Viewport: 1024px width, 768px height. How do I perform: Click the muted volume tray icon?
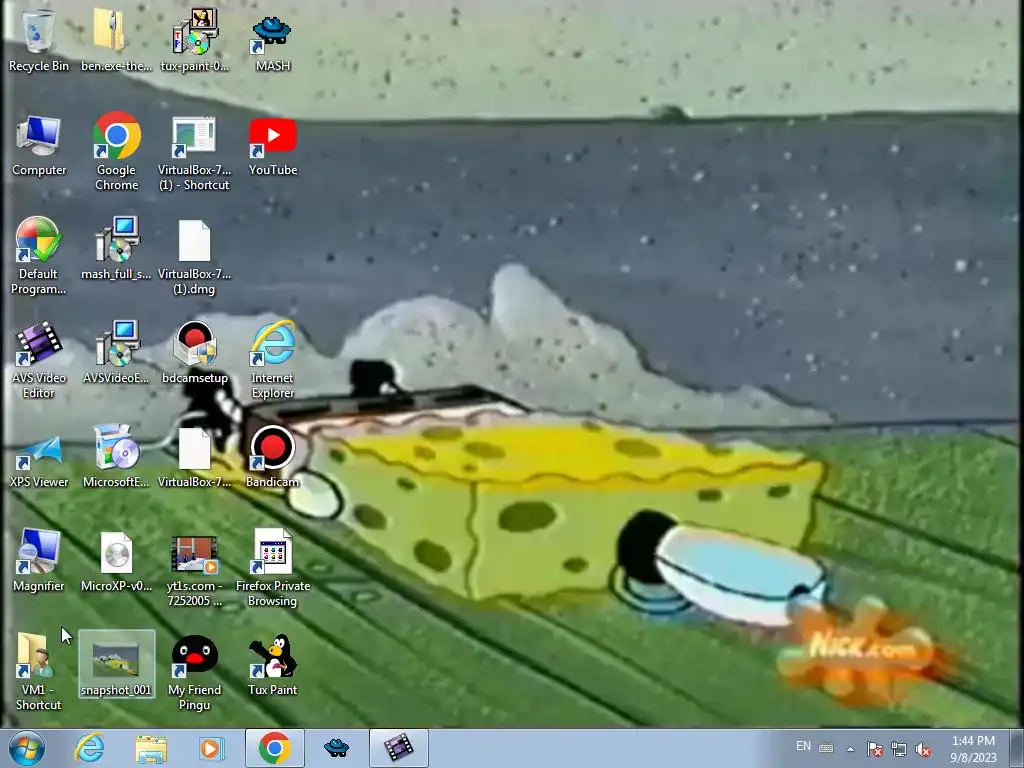pyautogui.click(x=923, y=749)
